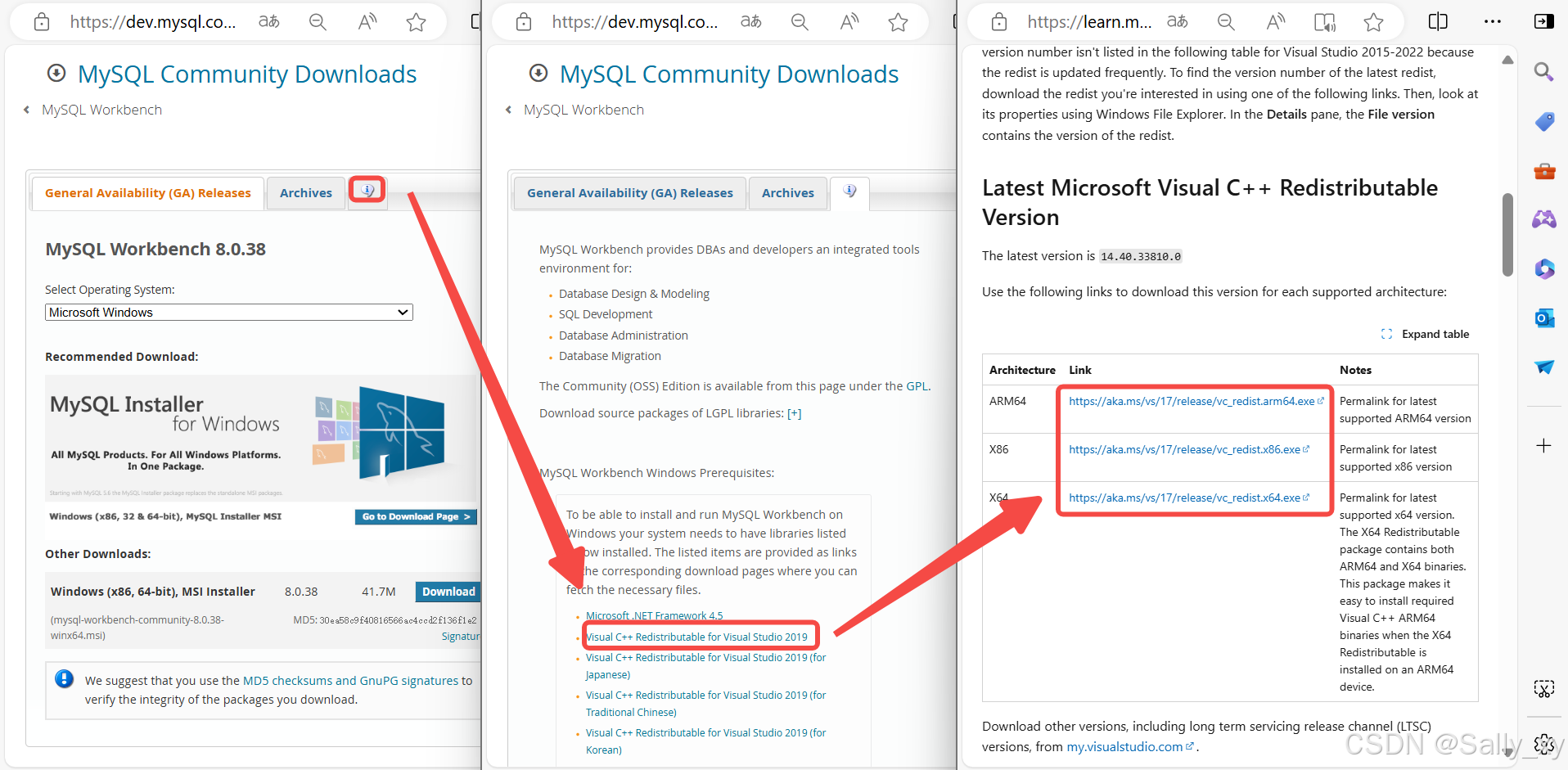This screenshot has width=1568, height=770.
Task: Add a new app to Edge sidebar
Action: [x=1543, y=446]
